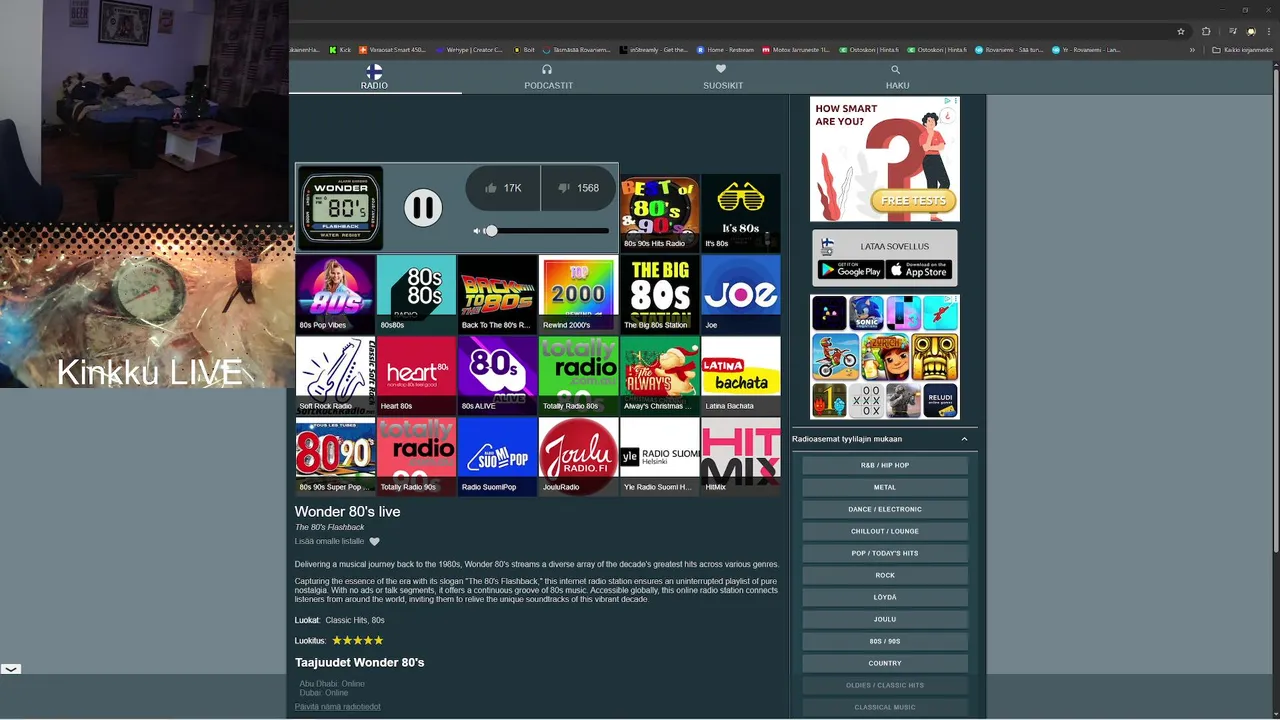Screen dimensions: 1280x720
Task: Open the browser extensions puzzle icon
Action: tap(1206, 31)
